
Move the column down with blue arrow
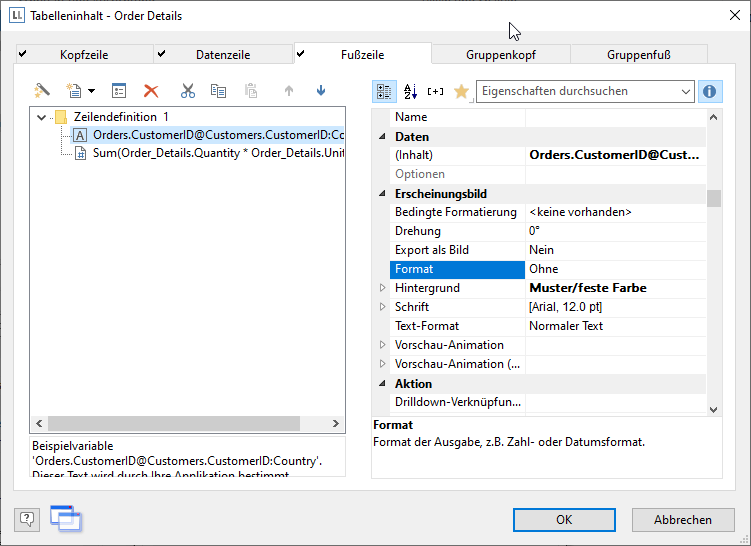(x=321, y=91)
